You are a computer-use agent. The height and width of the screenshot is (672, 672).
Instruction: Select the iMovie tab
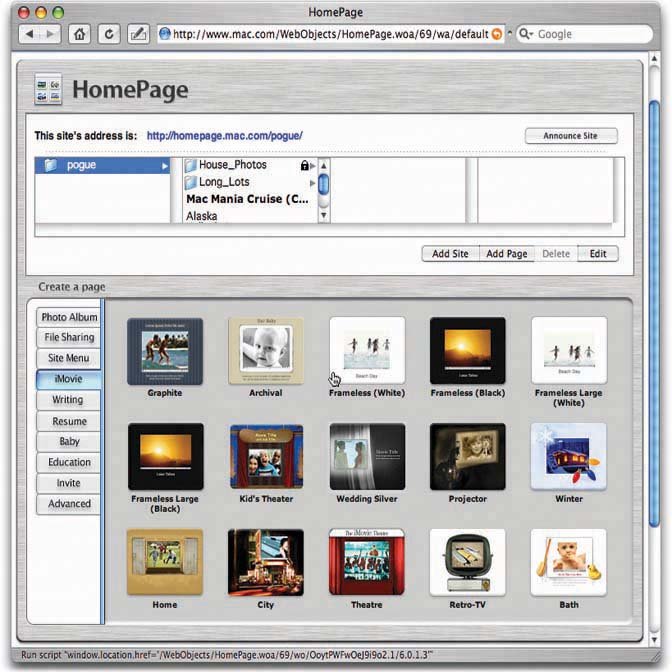69,379
